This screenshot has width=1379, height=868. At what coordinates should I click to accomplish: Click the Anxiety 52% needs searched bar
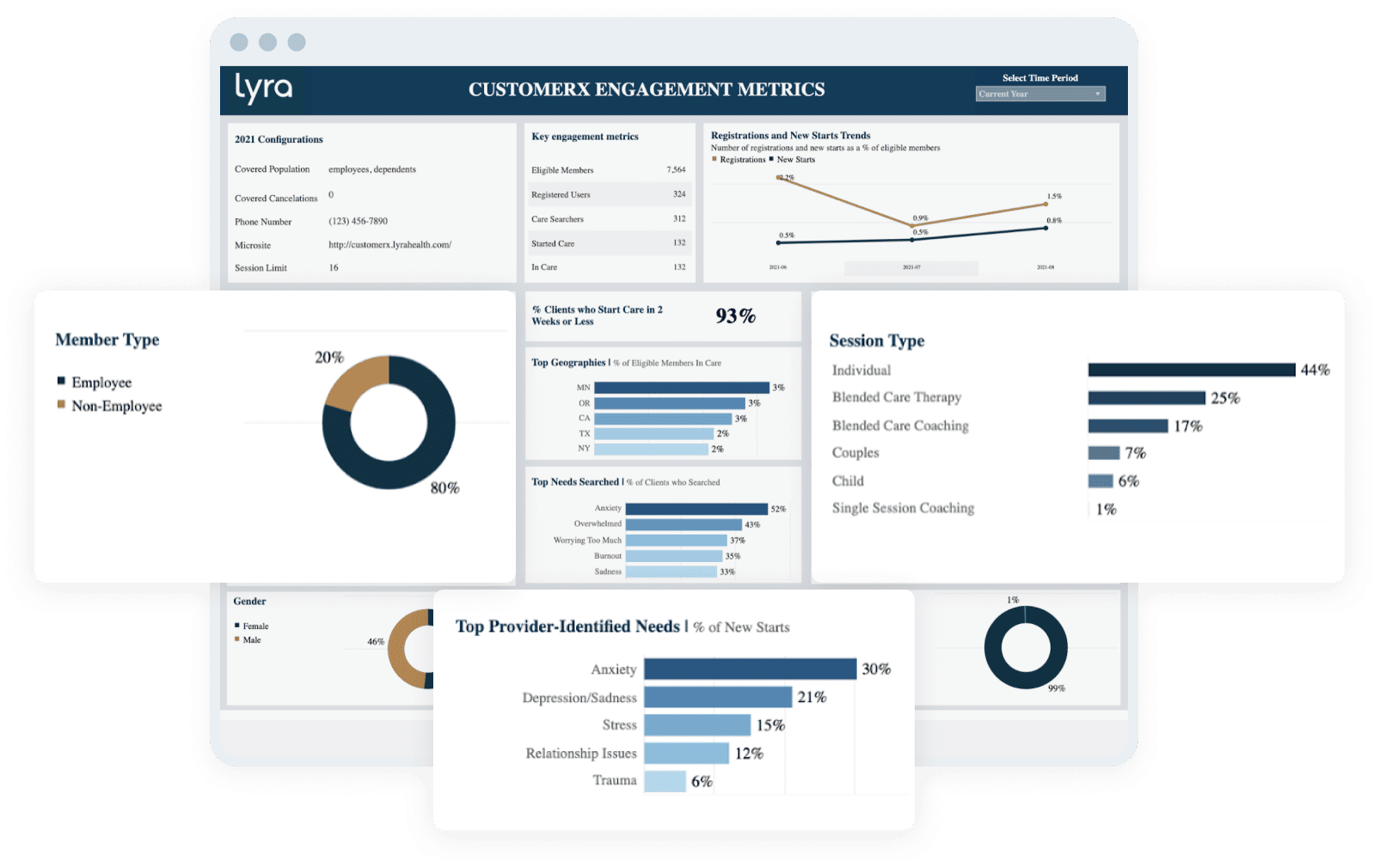pos(696,509)
